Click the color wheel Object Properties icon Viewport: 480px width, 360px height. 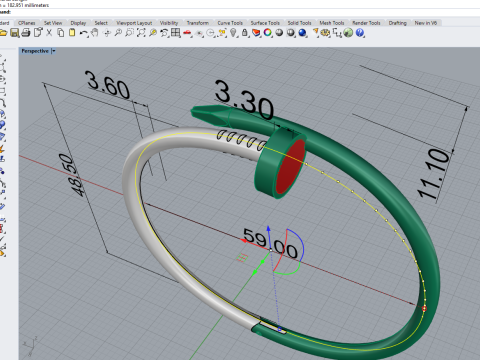click(268, 33)
